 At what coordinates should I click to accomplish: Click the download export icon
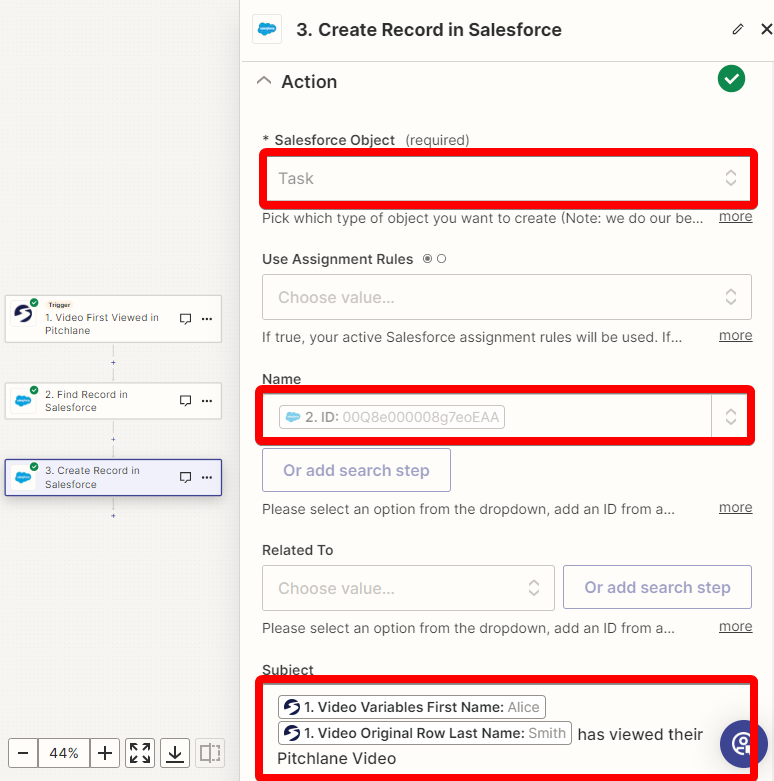175,753
